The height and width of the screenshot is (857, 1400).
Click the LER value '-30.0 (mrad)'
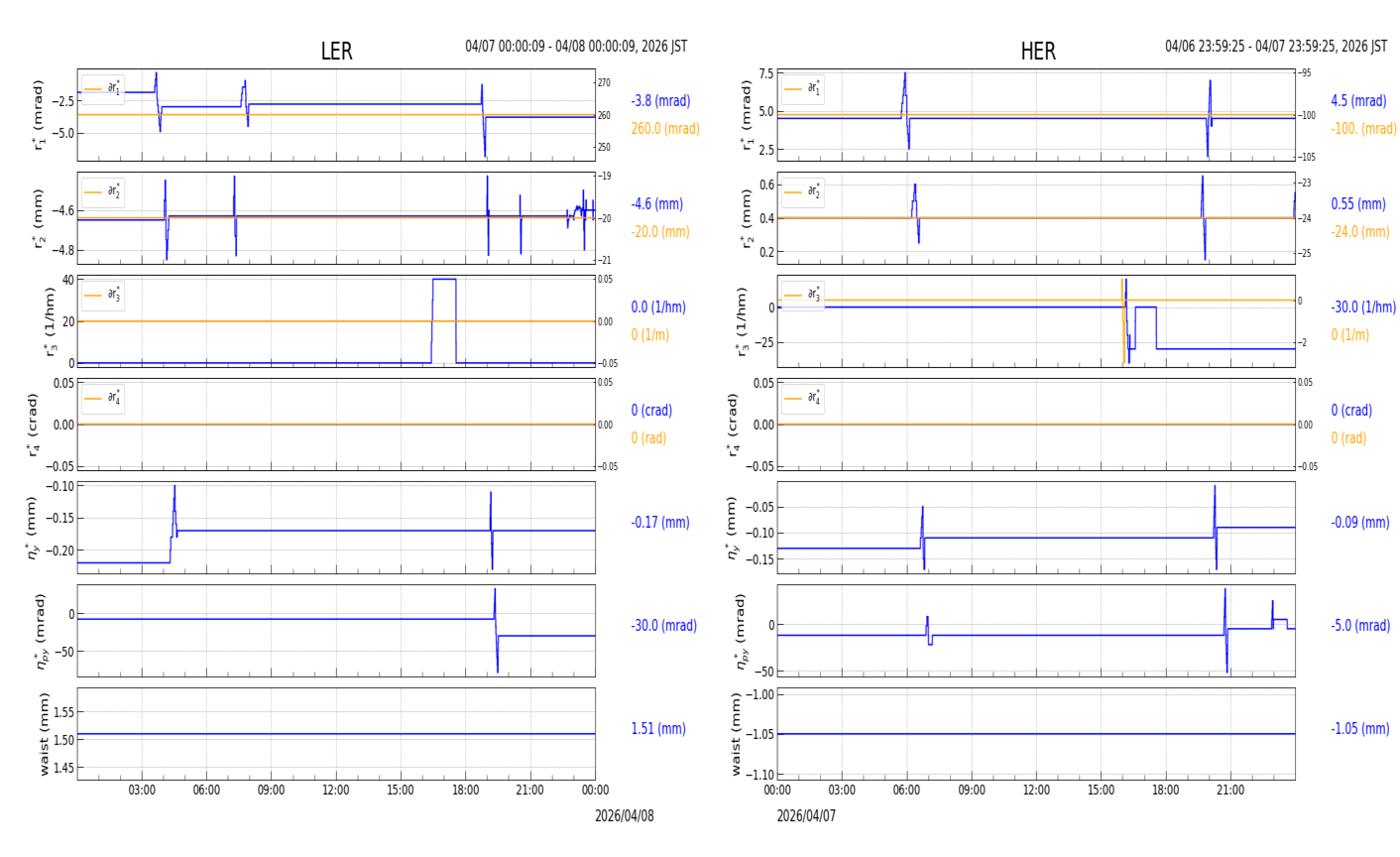(664, 626)
